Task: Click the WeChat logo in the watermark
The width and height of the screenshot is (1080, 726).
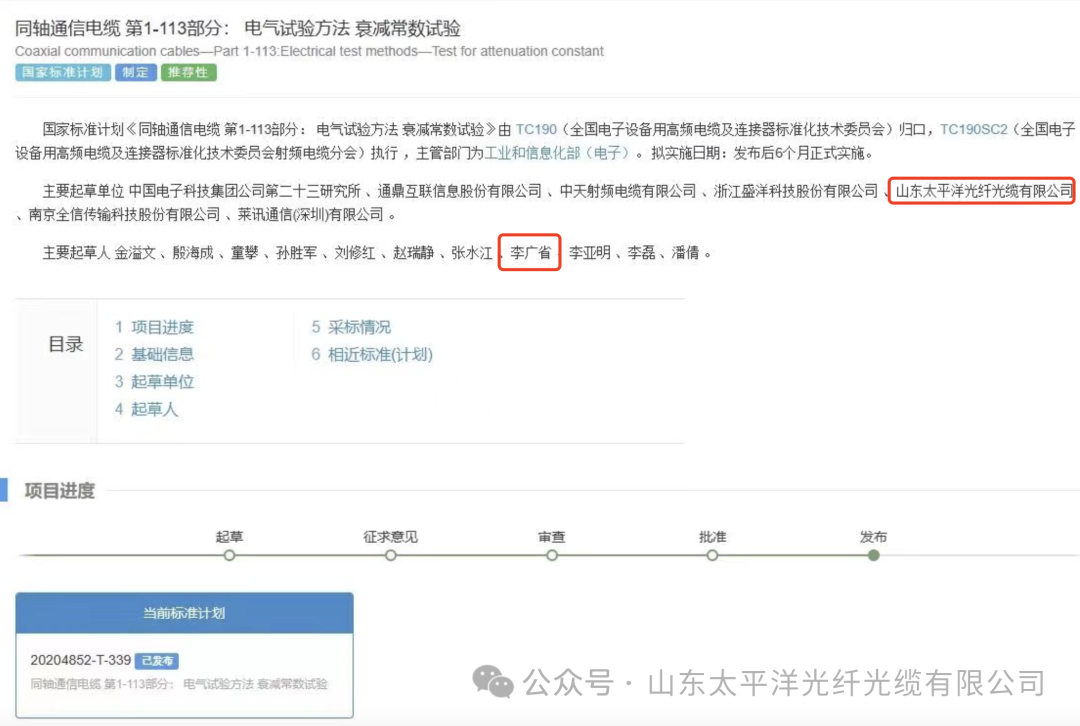Action: tap(493, 682)
